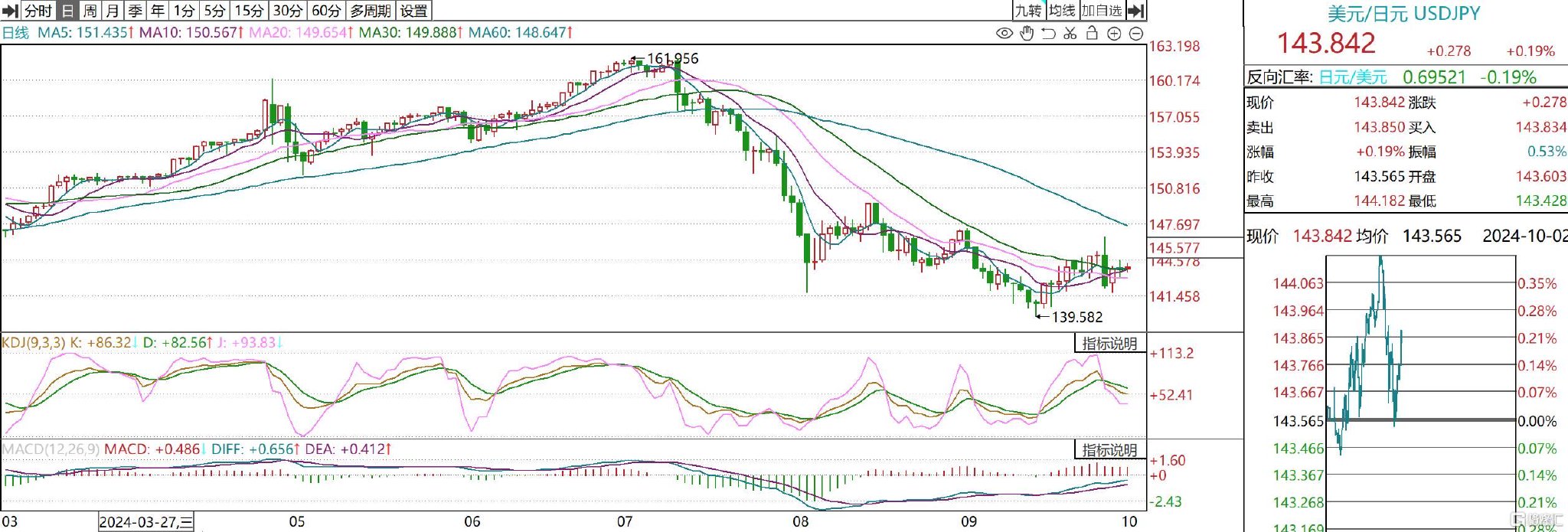Switch to the 分时 intraday tab
Screen dimensions: 1568x532
[38, 11]
